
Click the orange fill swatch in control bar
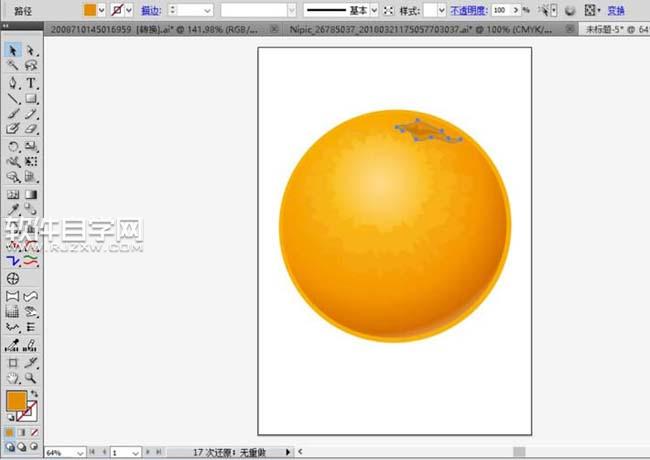point(90,10)
